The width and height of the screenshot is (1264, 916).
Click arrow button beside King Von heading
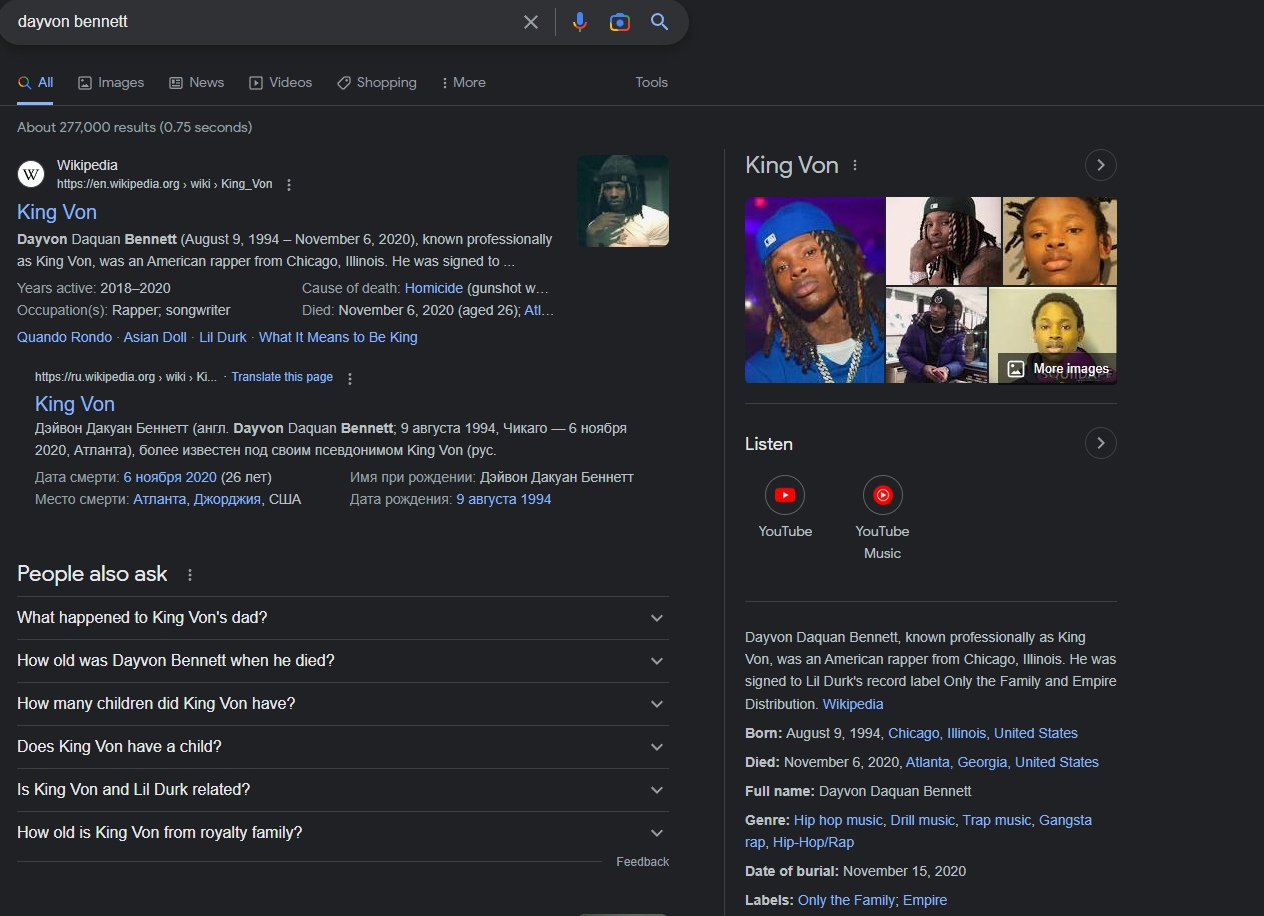tap(1100, 165)
